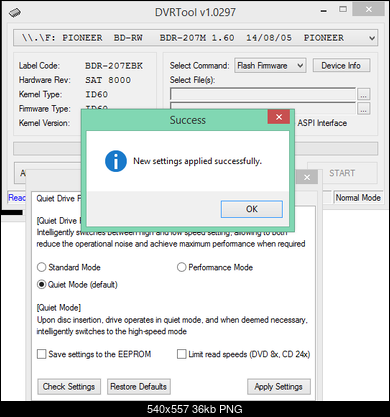
Task: Enable Limit read speeds checkbox
Action: click(x=181, y=354)
